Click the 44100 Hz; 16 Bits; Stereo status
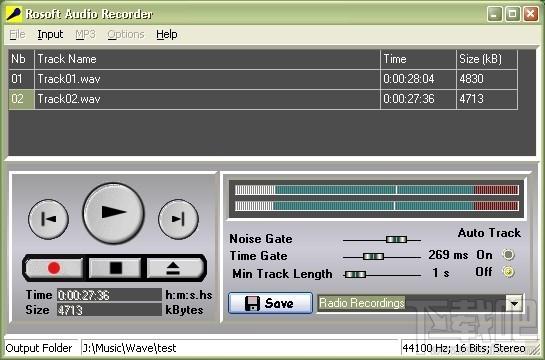The height and width of the screenshot is (360, 545). [464, 348]
